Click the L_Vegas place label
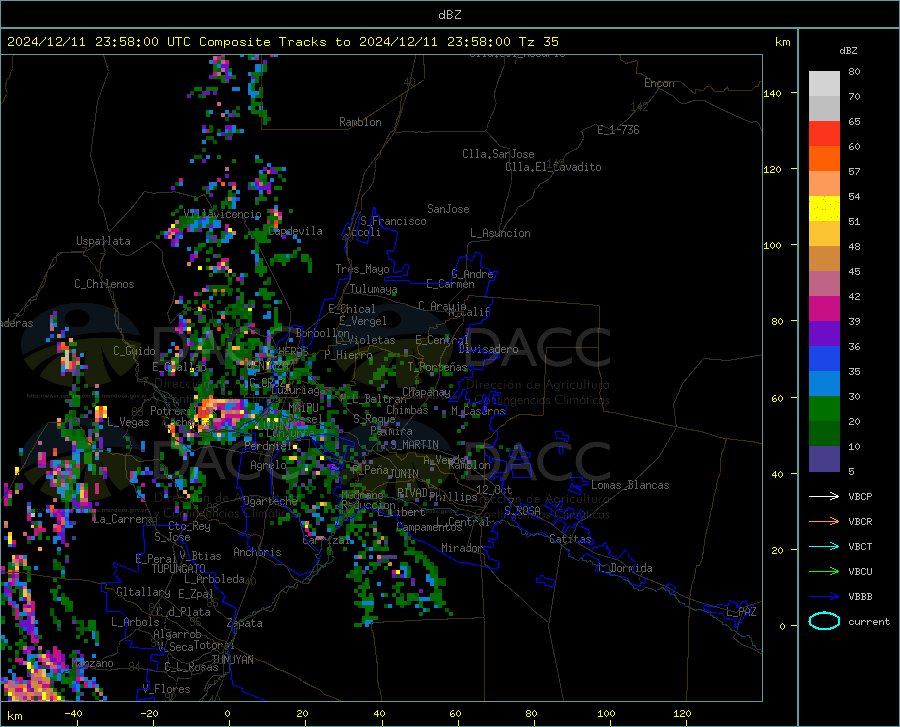The width and height of the screenshot is (900, 727). point(128,422)
